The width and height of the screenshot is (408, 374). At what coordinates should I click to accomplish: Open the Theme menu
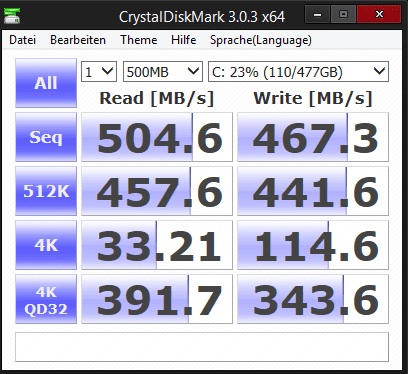pos(138,40)
